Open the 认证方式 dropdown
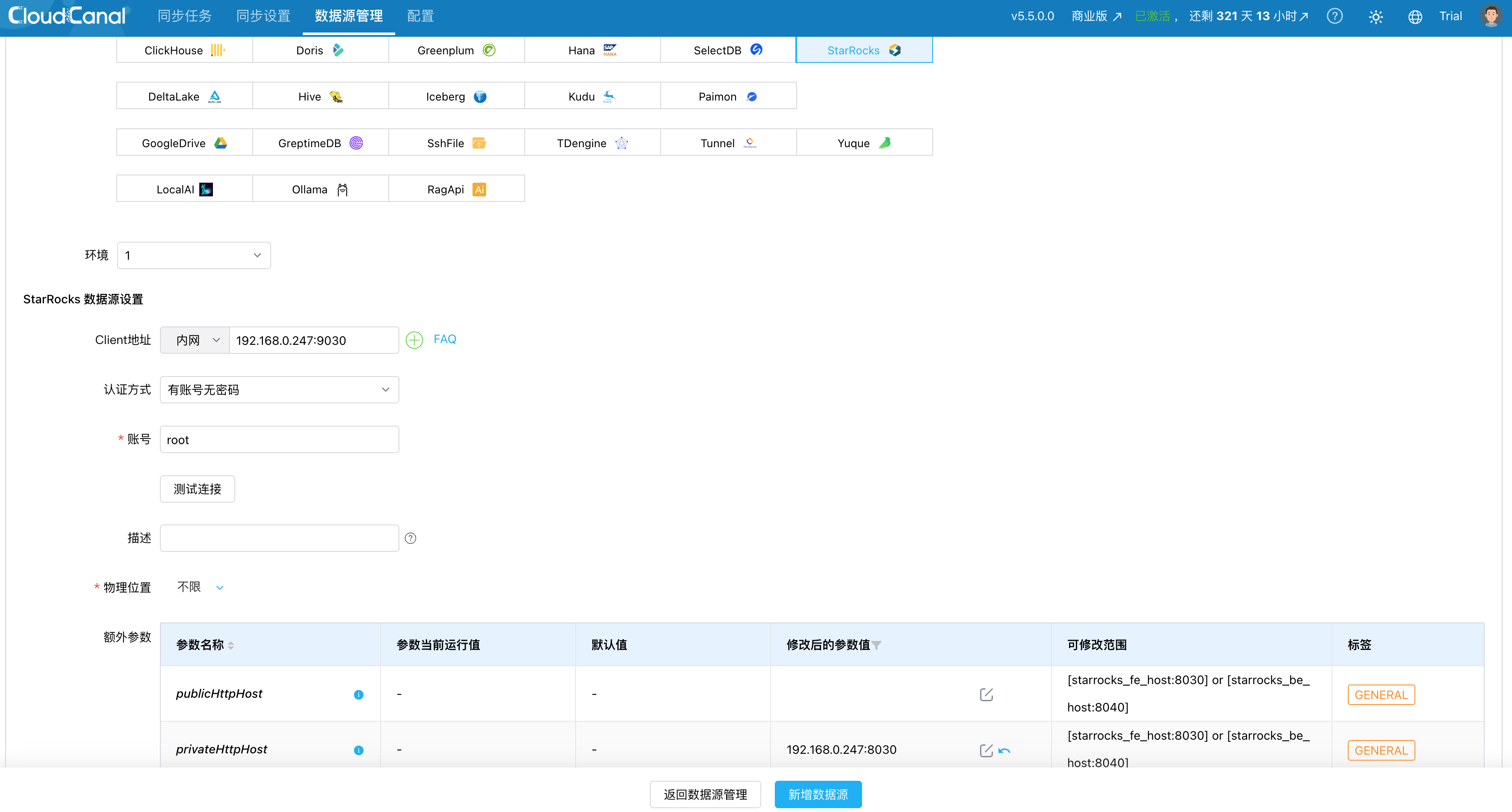This screenshot has height=812, width=1512. coord(279,390)
